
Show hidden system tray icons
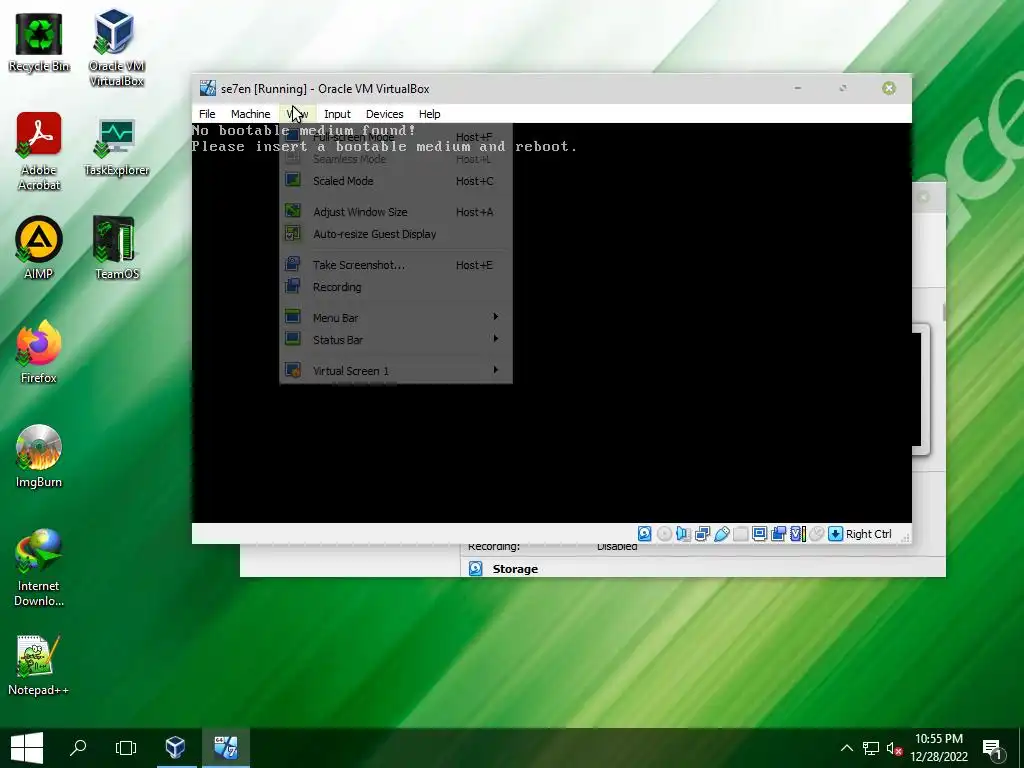[846, 748]
